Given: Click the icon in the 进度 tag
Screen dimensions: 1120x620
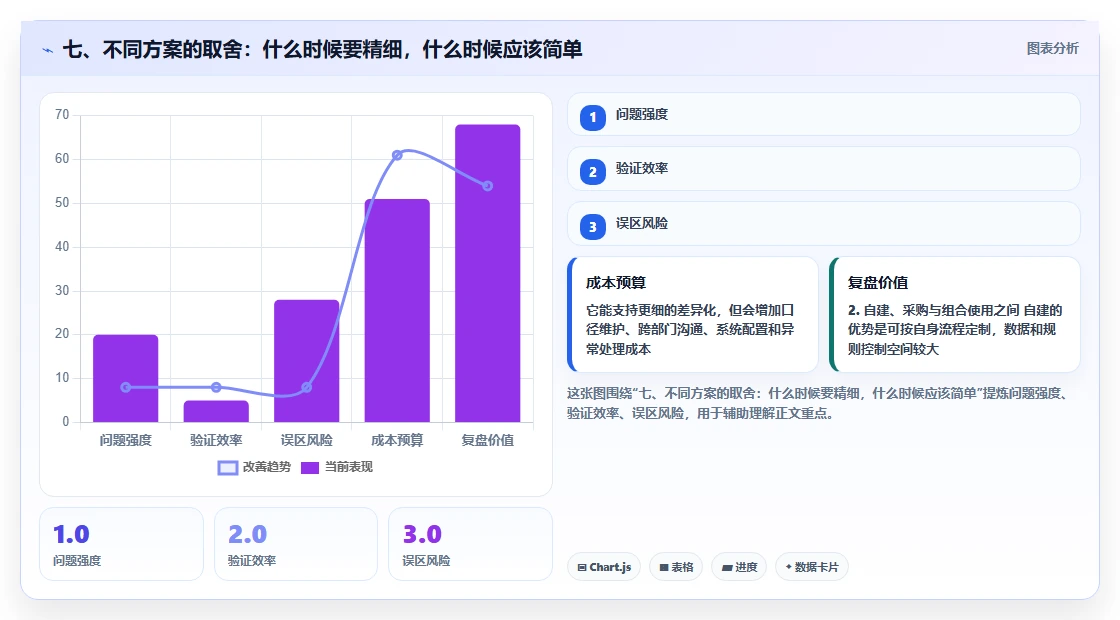Looking at the screenshot, I should 727,567.
